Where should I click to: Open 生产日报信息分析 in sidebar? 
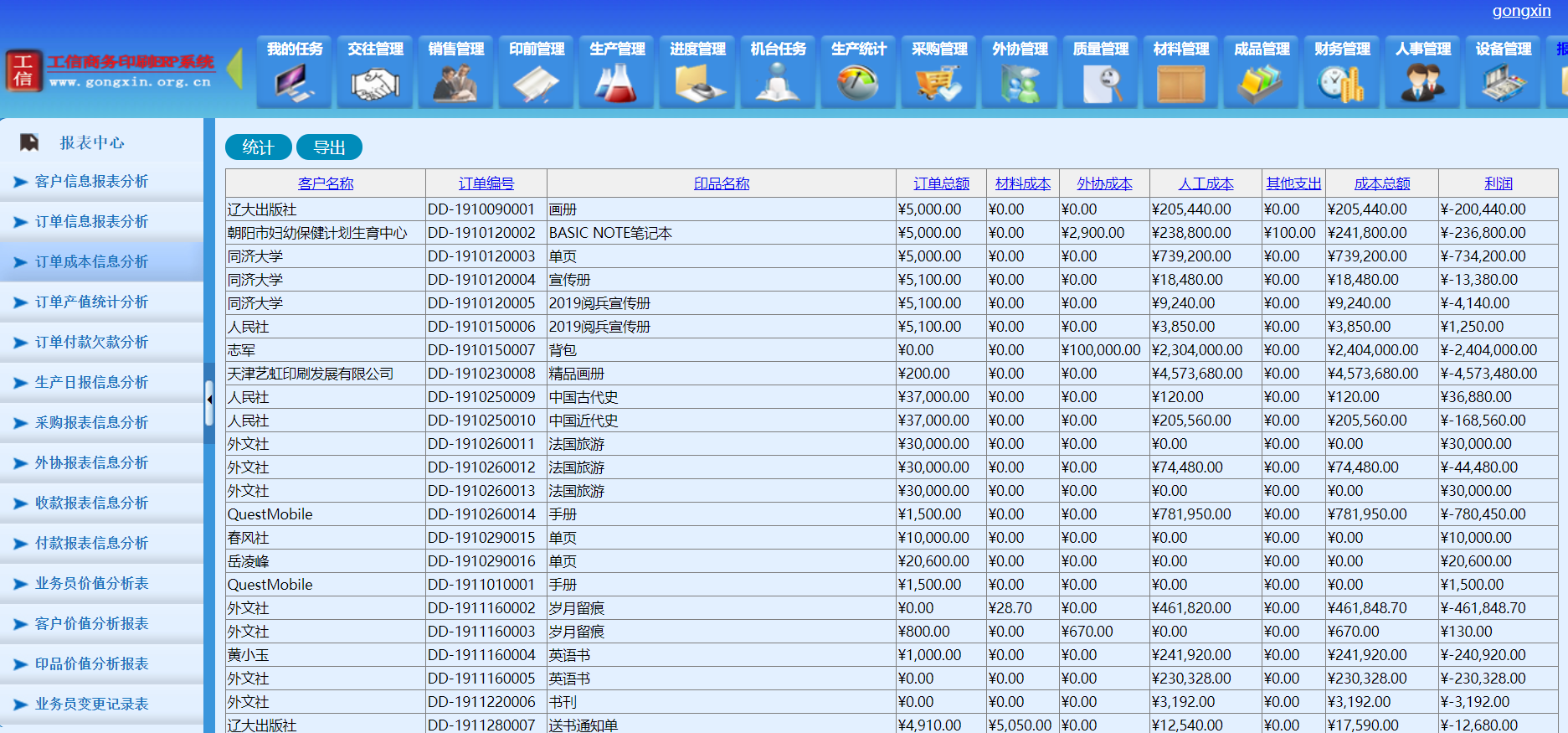point(91,383)
